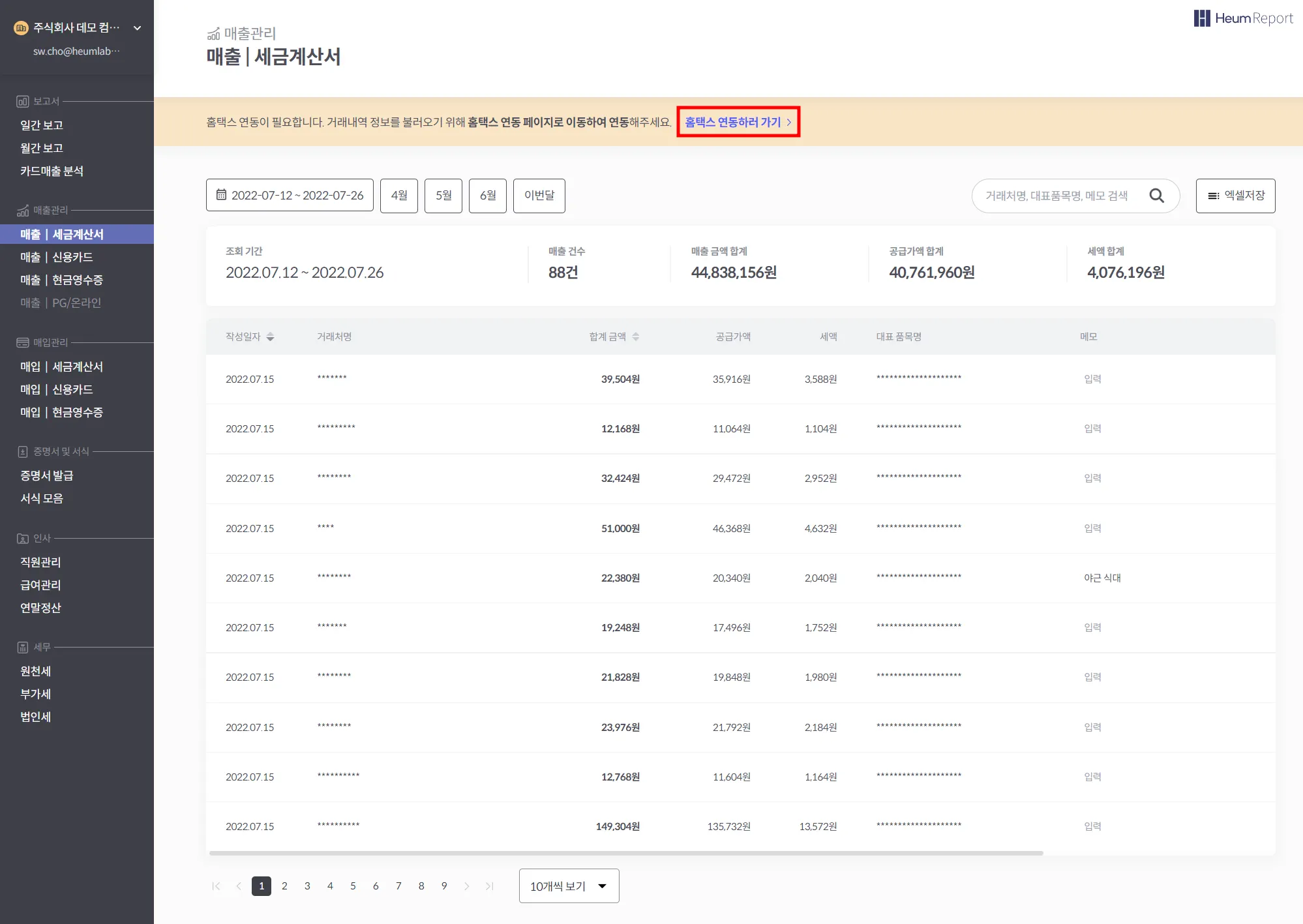1303x924 pixels.
Task: Sort by 작성일자 column arrows
Action: coord(270,336)
